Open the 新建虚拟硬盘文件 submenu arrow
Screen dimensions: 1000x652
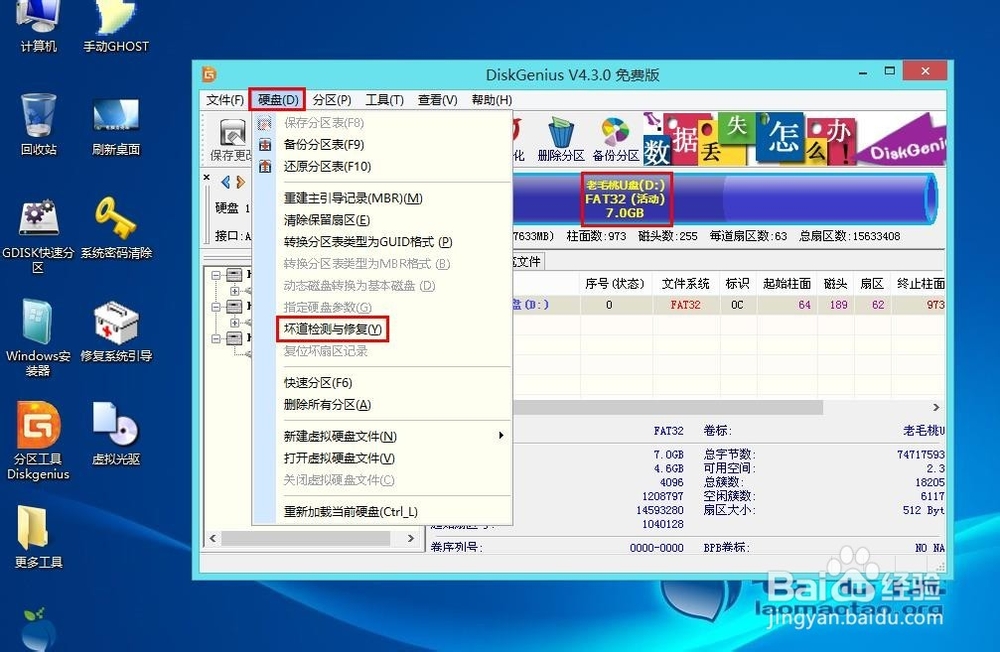pyautogui.click(x=501, y=436)
